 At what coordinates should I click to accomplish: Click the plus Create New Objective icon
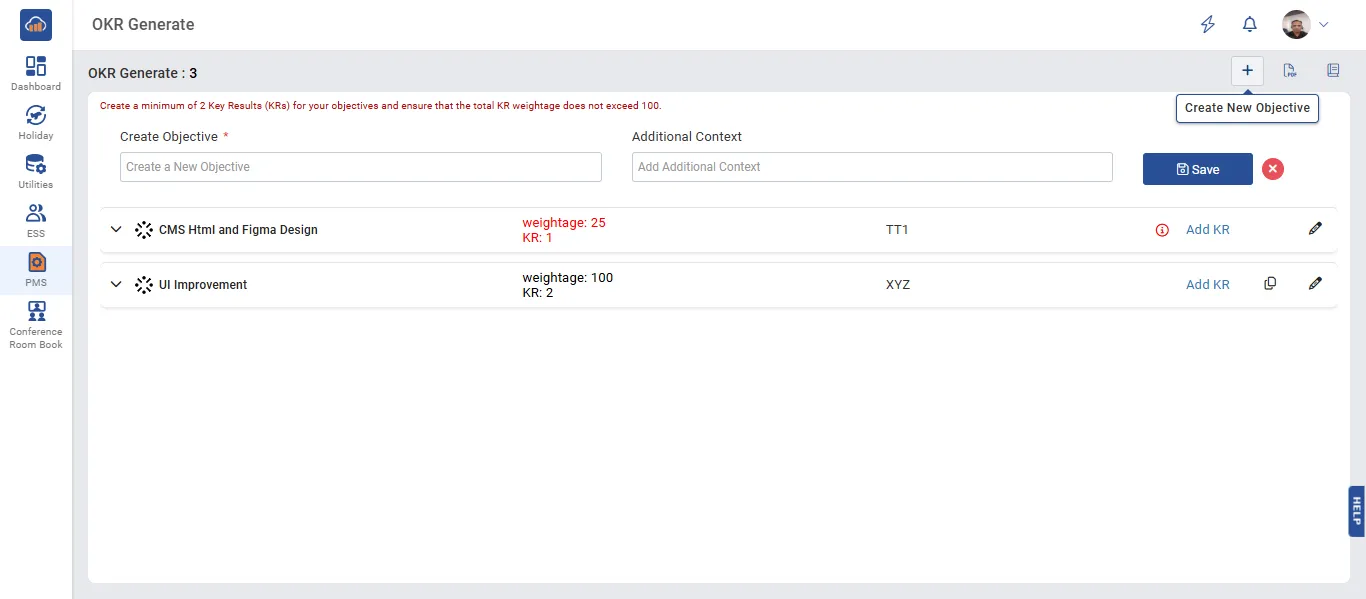tap(1247, 71)
